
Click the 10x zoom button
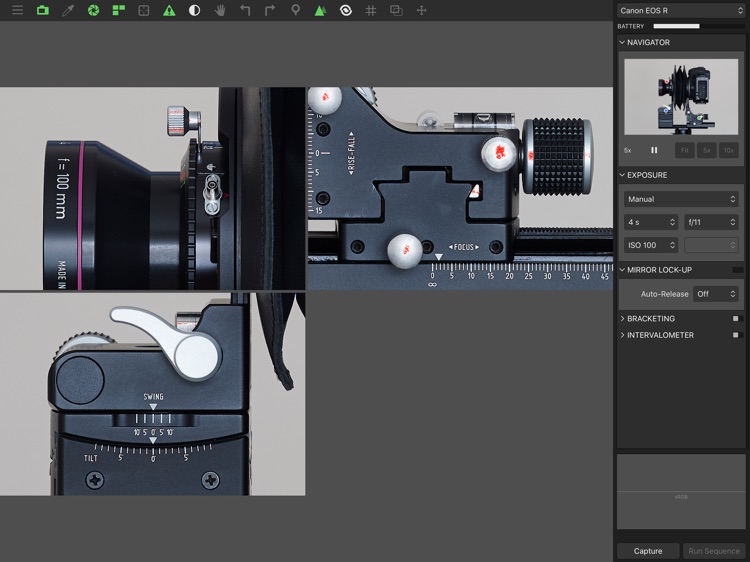point(728,150)
